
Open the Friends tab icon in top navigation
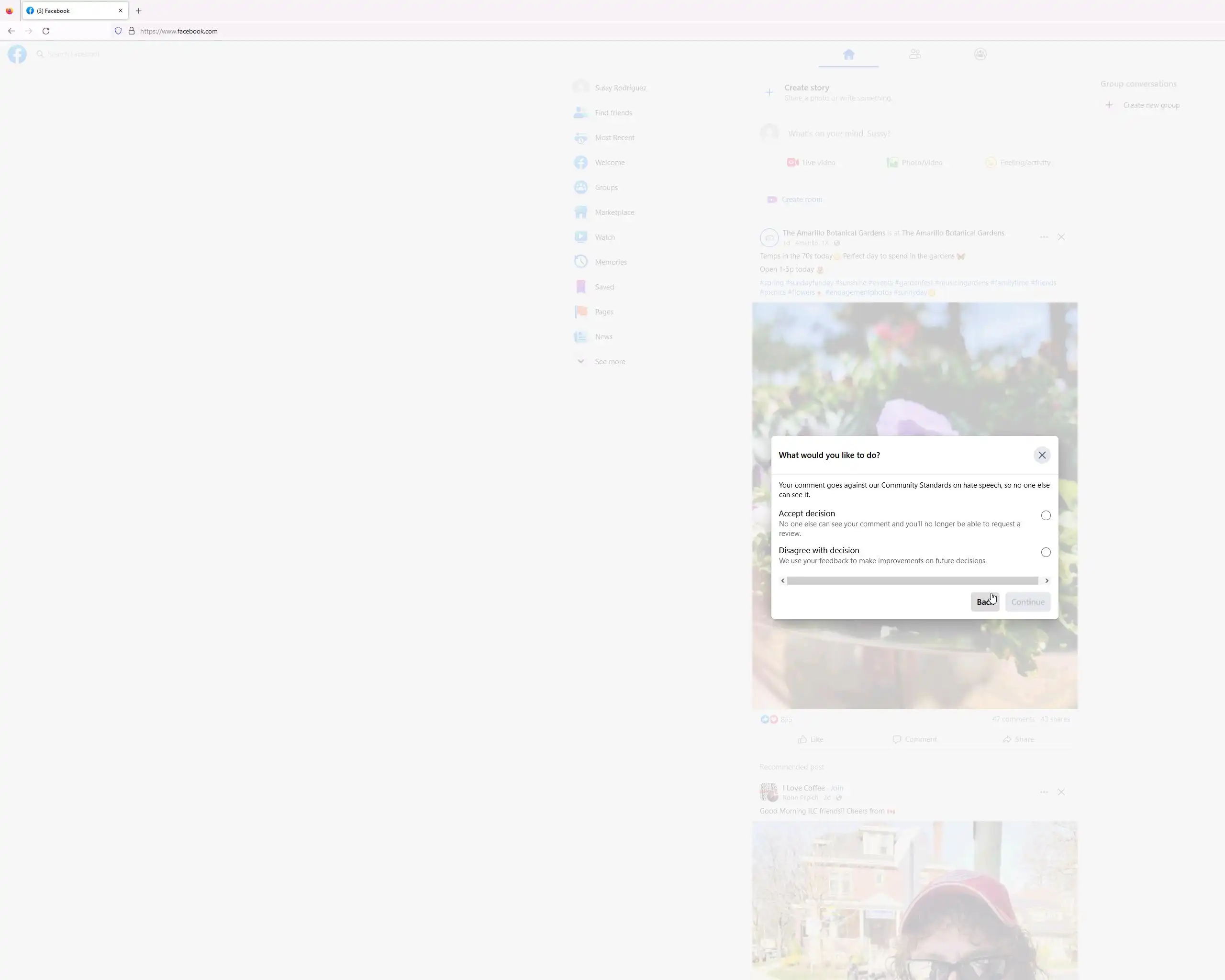[x=915, y=55]
